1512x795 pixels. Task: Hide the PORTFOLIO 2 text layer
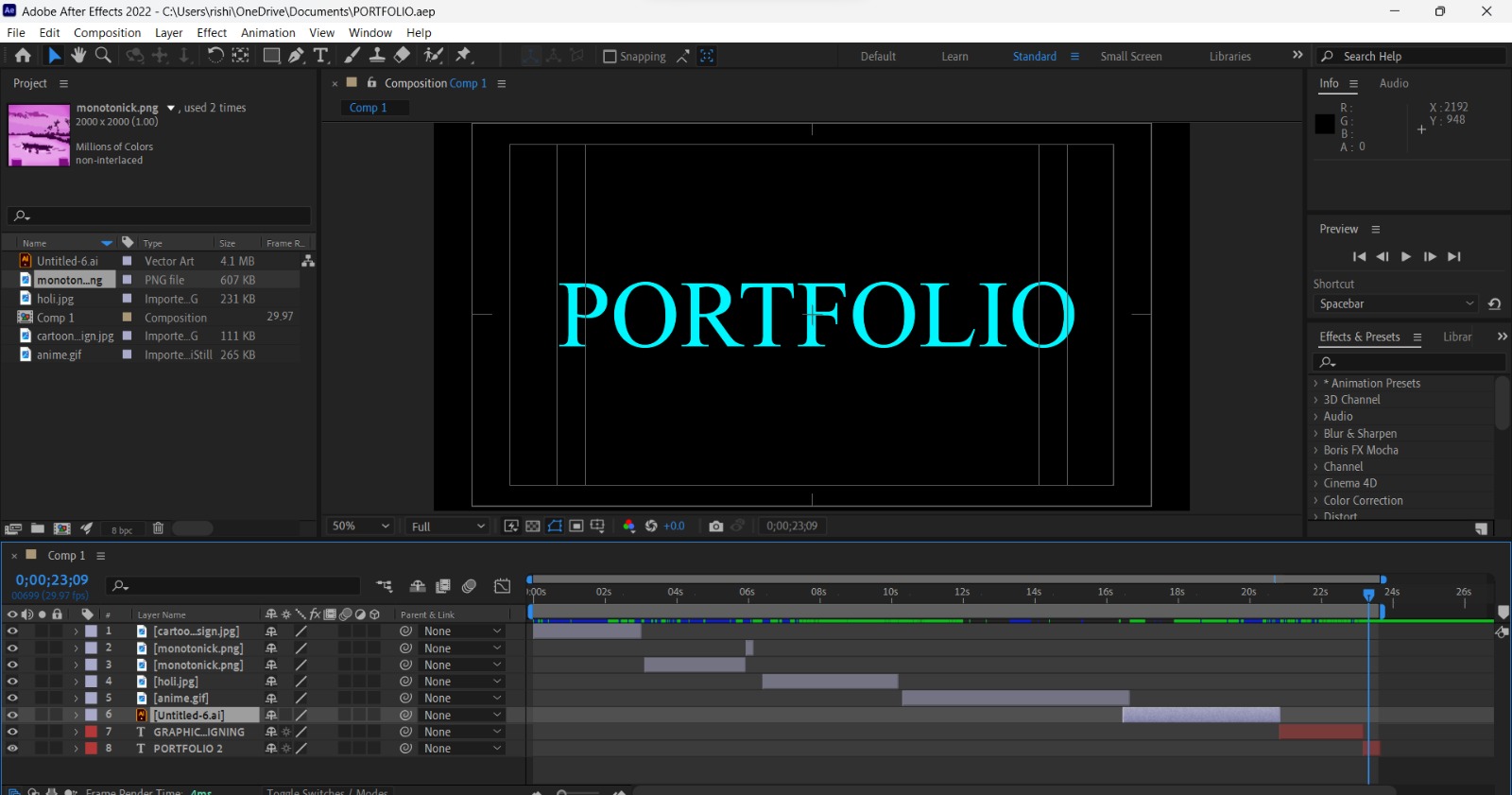tap(12, 749)
